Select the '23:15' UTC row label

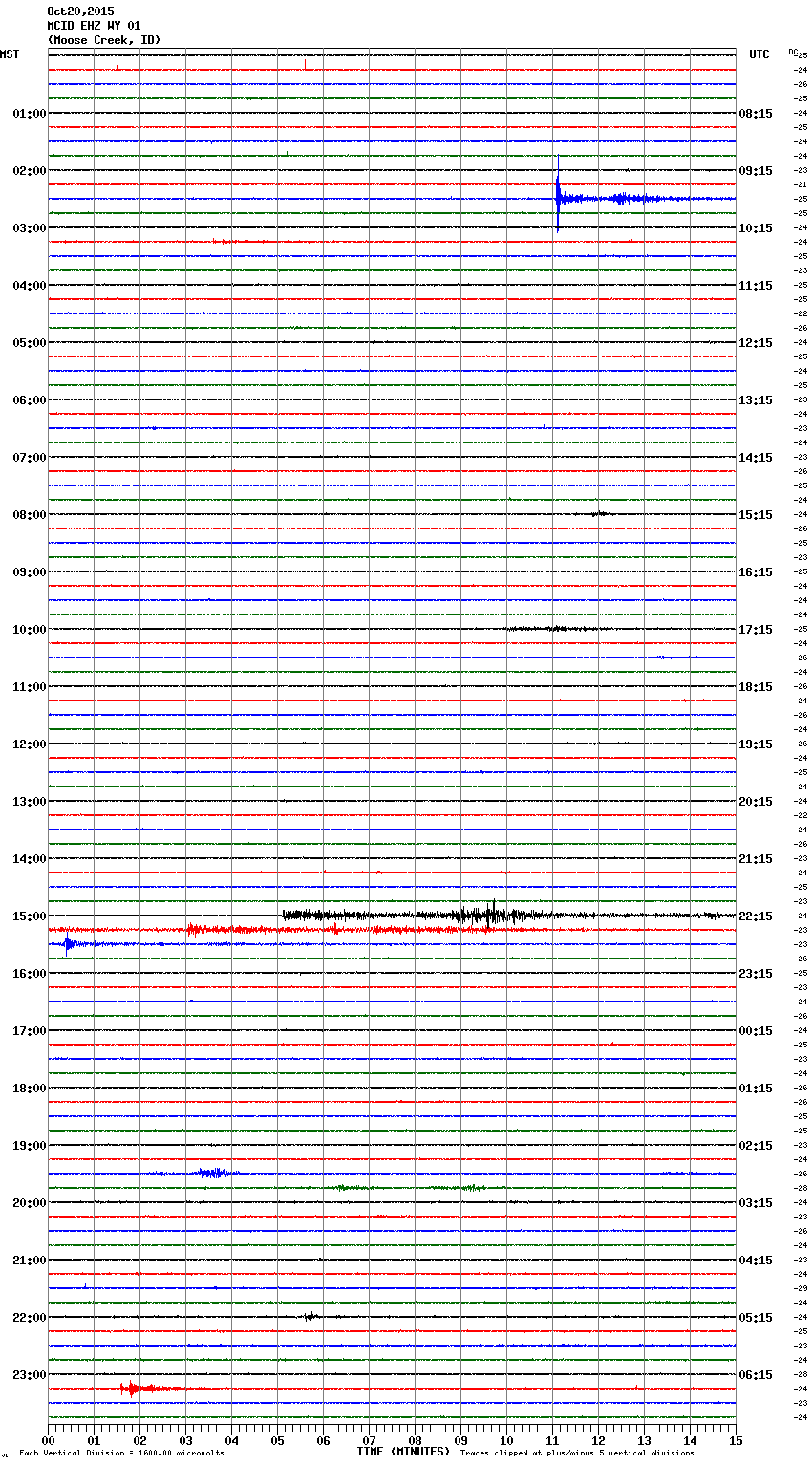(x=756, y=974)
